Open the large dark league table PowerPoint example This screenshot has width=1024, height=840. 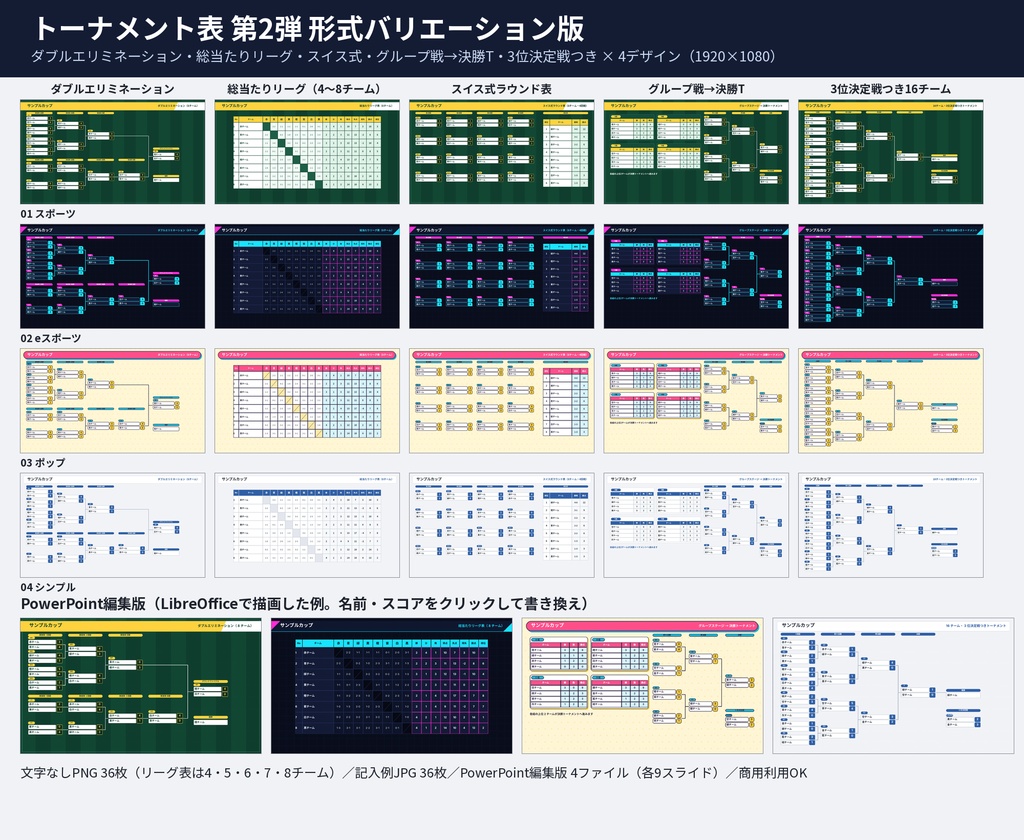(392, 686)
